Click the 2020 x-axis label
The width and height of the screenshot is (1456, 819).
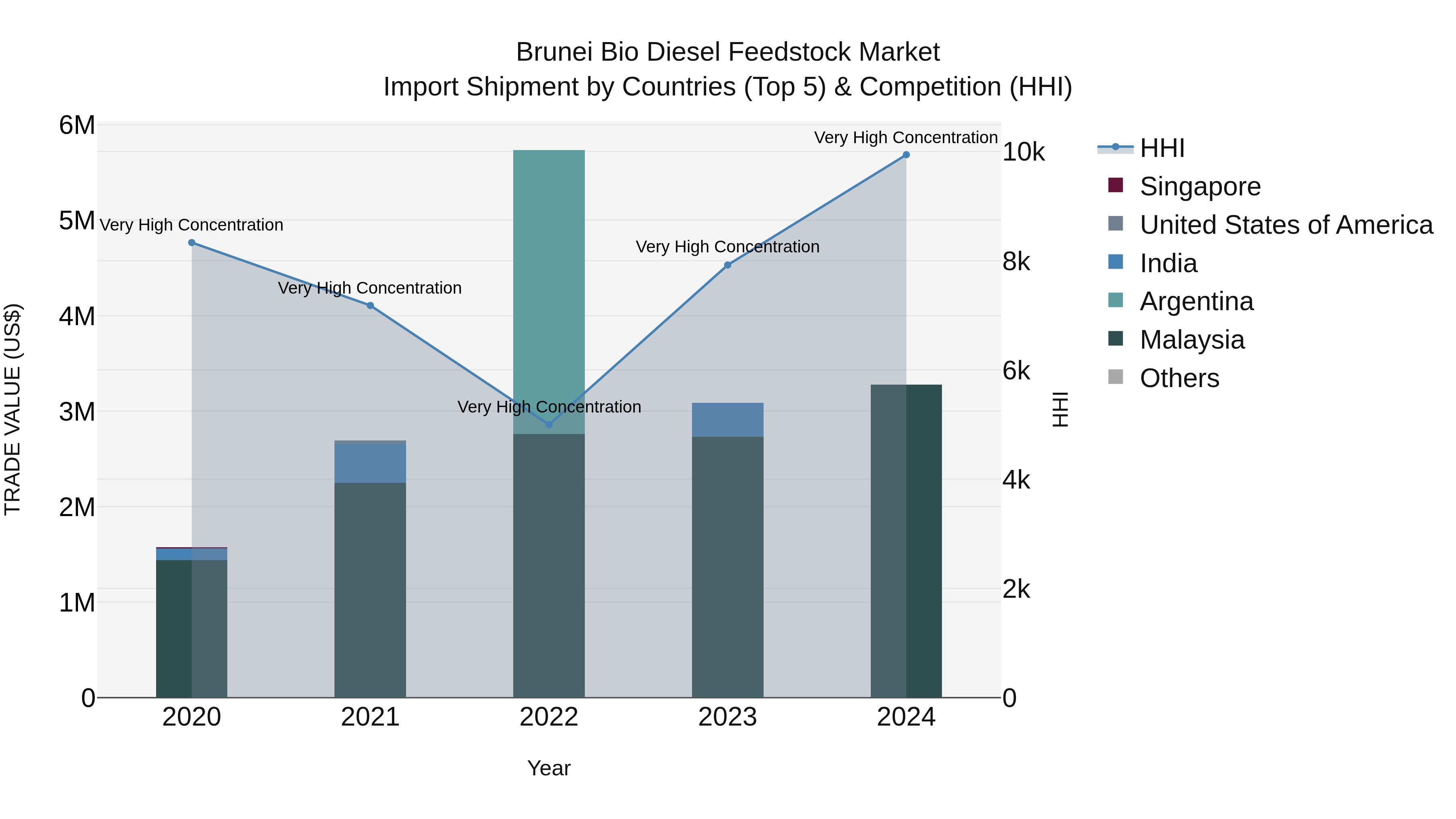(x=192, y=717)
